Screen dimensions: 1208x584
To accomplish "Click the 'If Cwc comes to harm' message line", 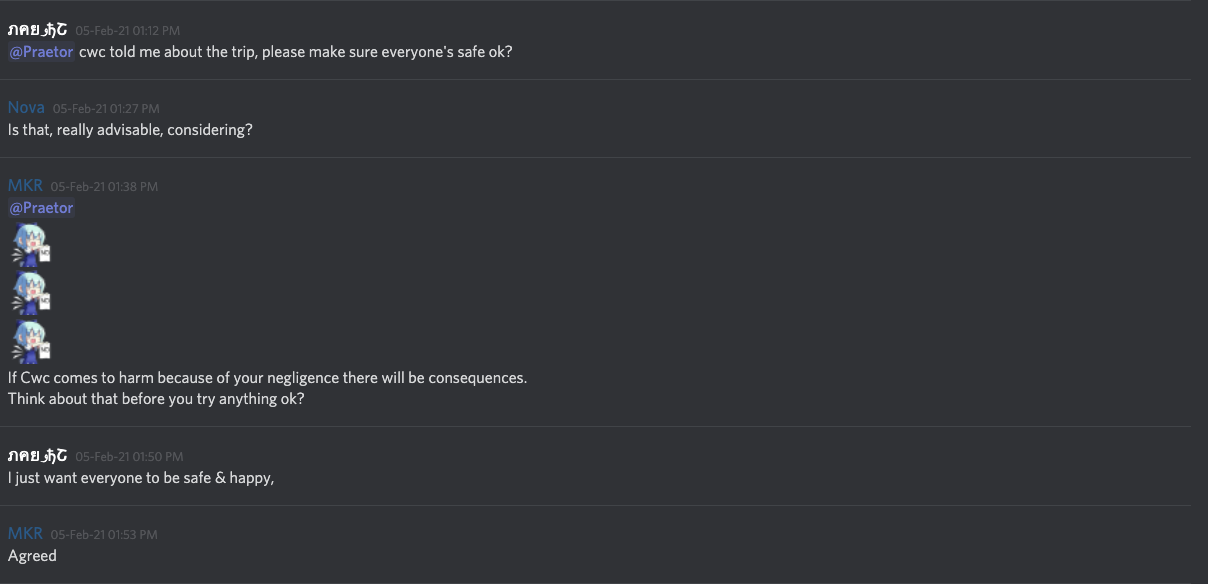I will click(x=267, y=378).
